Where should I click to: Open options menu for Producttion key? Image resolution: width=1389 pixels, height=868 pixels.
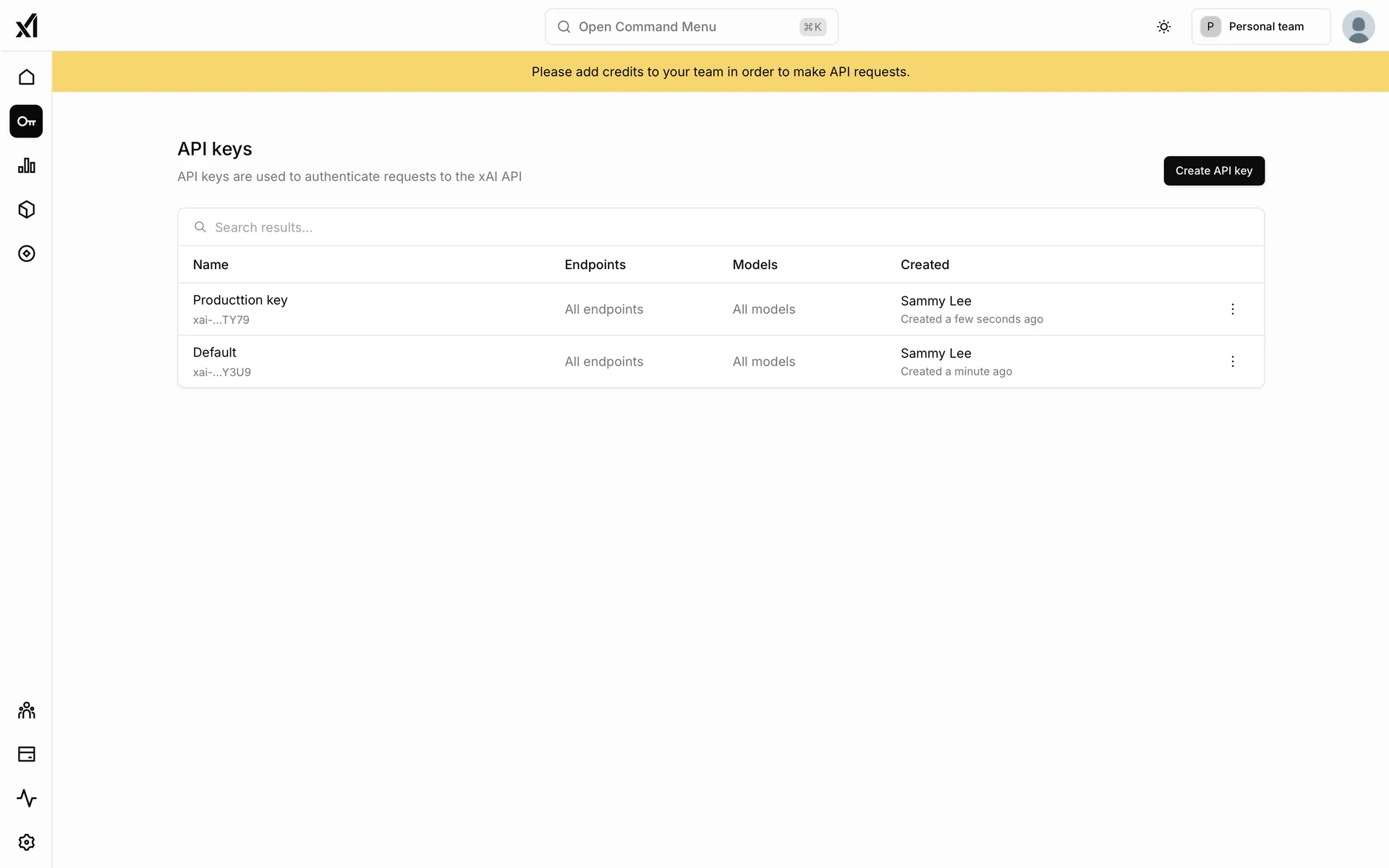[1233, 310]
